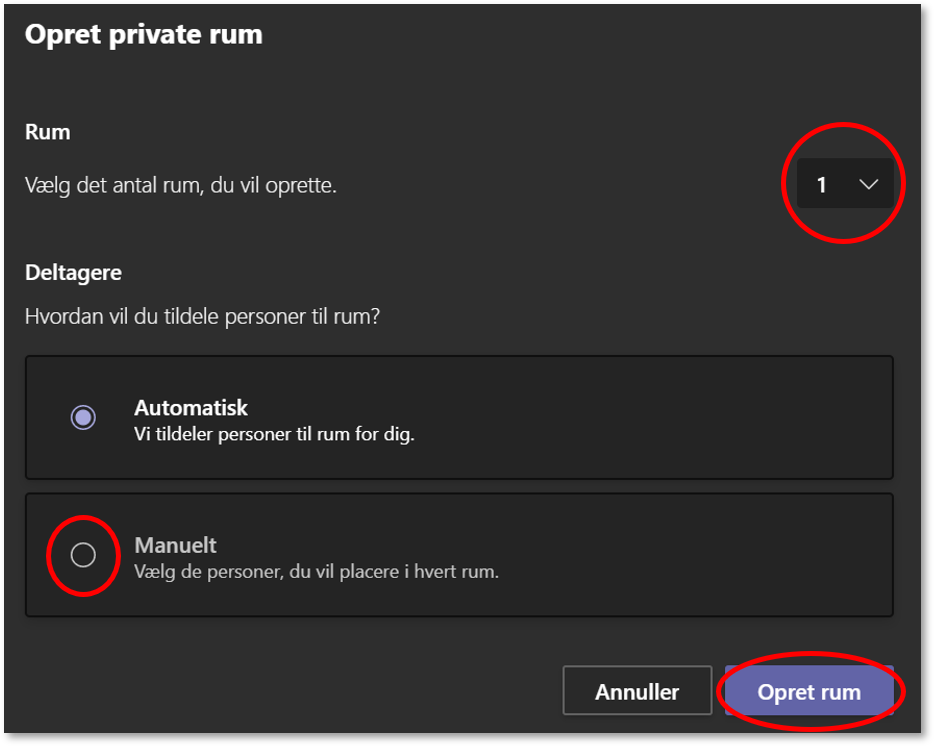Click the number 1 in room selector
The width and height of the screenshot is (934, 746).
tap(822, 185)
